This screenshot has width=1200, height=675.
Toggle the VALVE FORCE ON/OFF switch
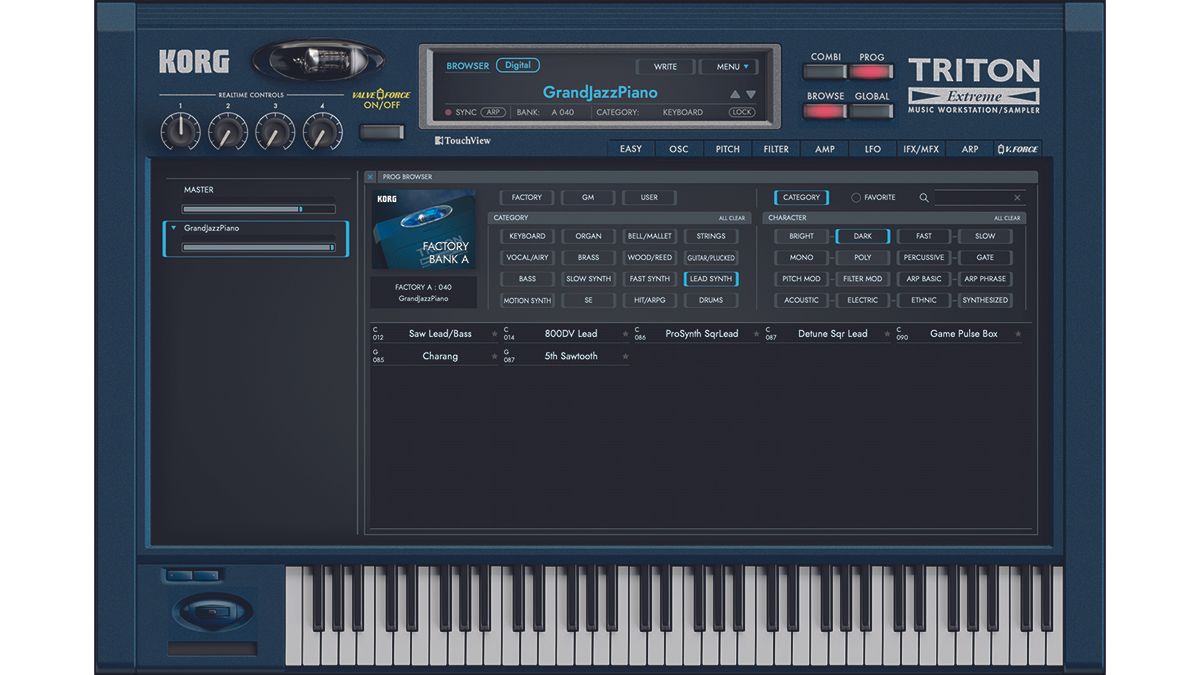click(383, 131)
